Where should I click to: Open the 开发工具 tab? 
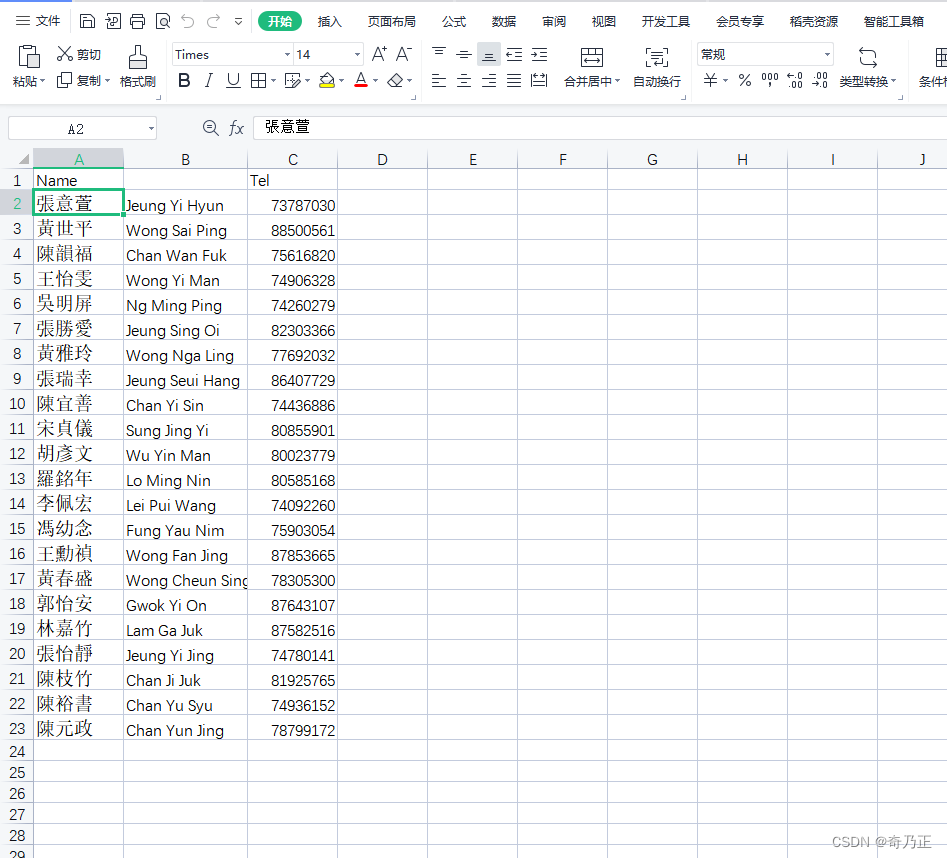tap(666, 22)
